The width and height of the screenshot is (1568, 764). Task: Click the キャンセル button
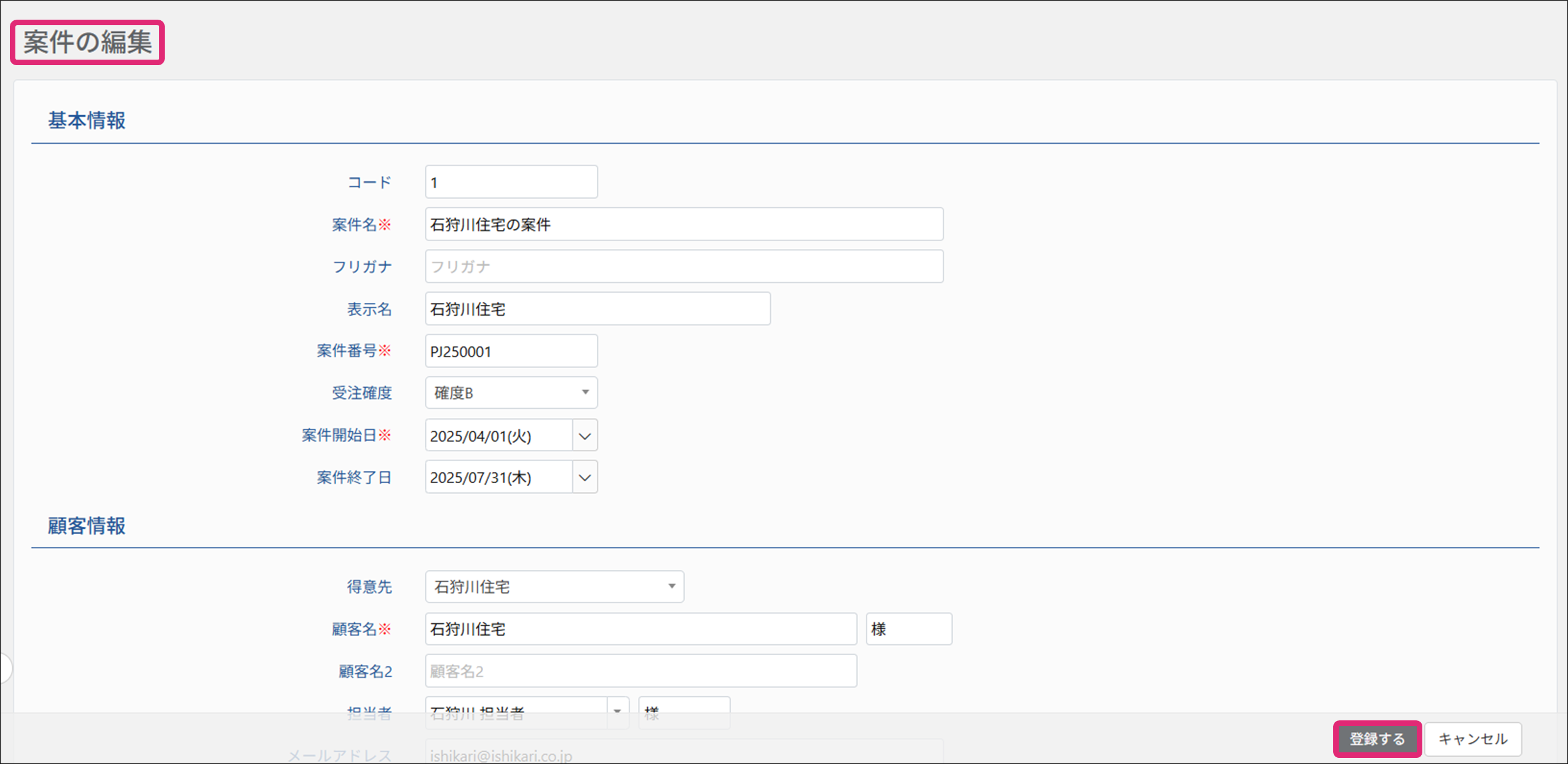point(1472,739)
